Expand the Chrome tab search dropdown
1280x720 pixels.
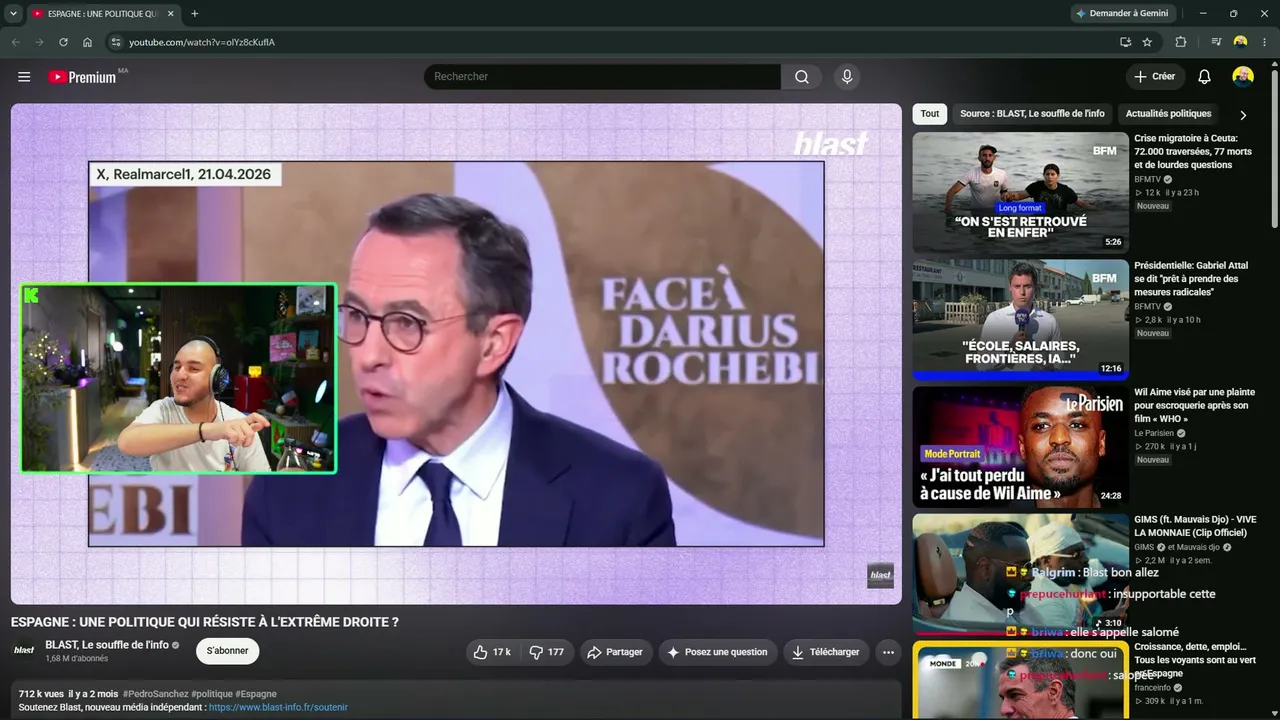click(x=13, y=14)
